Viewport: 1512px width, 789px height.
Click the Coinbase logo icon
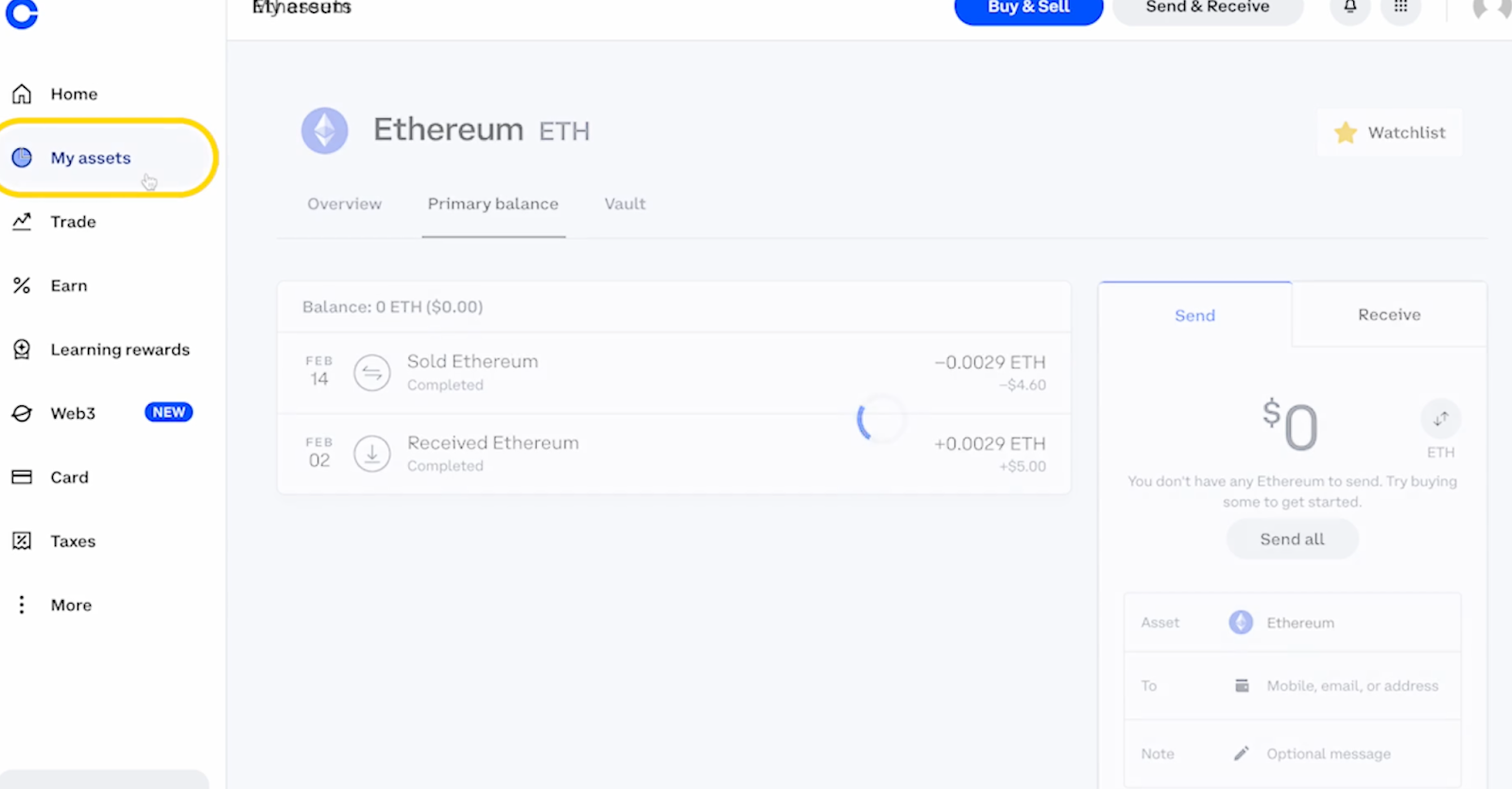click(21, 12)
